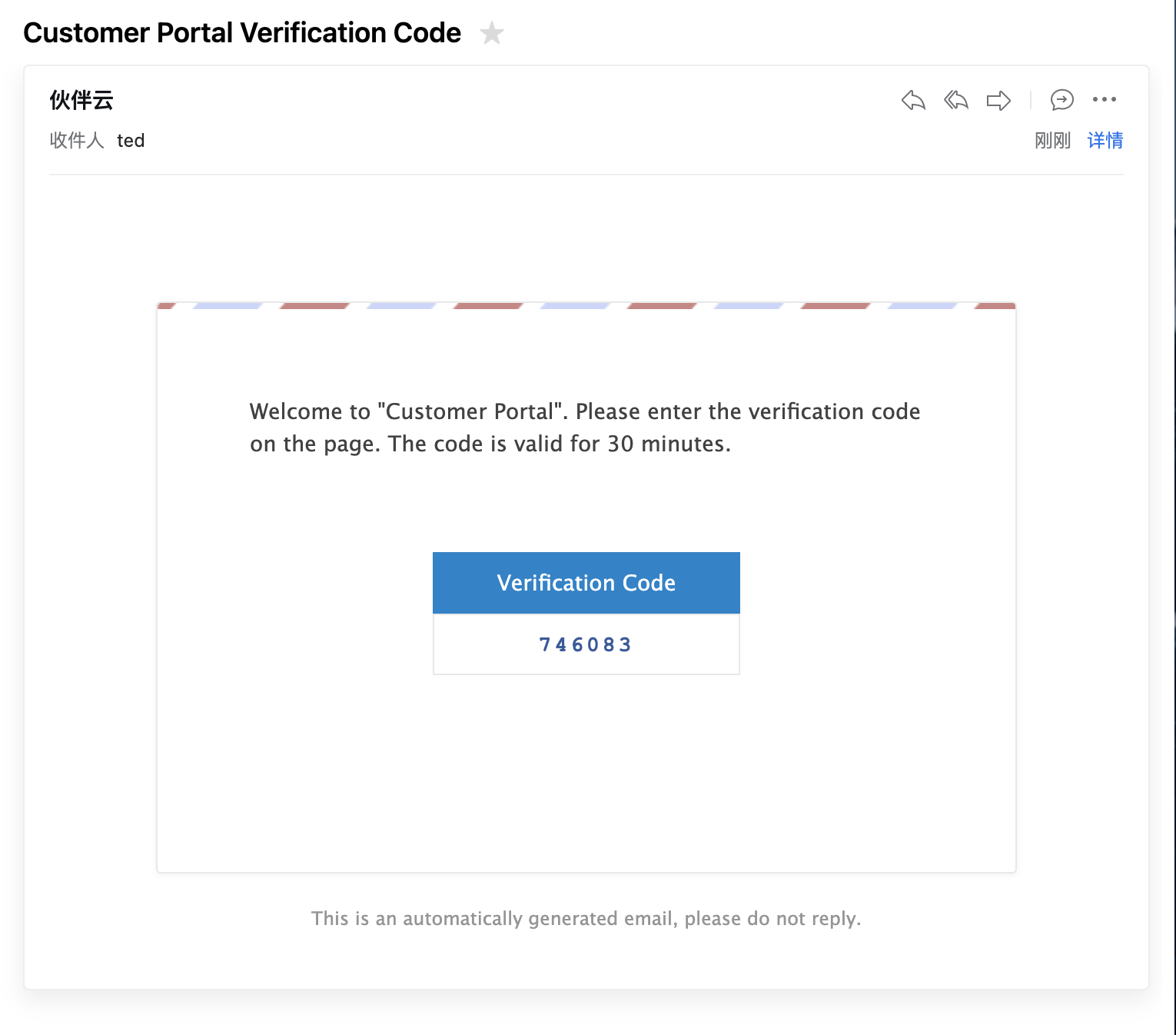Screen dimensions: 1176x1035
Task: Click the 收件人 label
Action: point(77,140)
